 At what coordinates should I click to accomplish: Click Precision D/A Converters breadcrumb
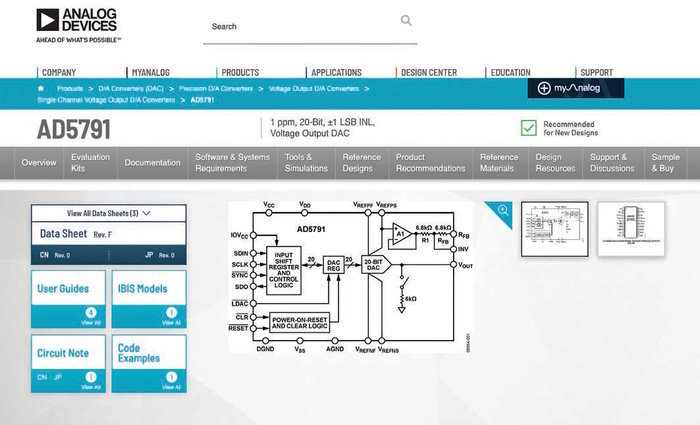pyautogui.click(x=216, y=89)
